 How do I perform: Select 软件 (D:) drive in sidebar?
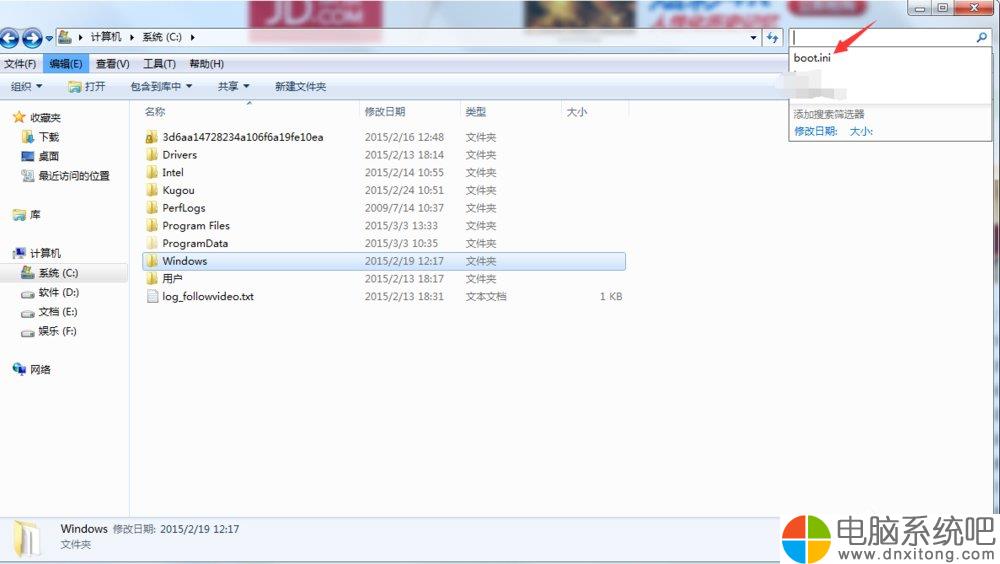pyautogui.click(x=59, y=292)
